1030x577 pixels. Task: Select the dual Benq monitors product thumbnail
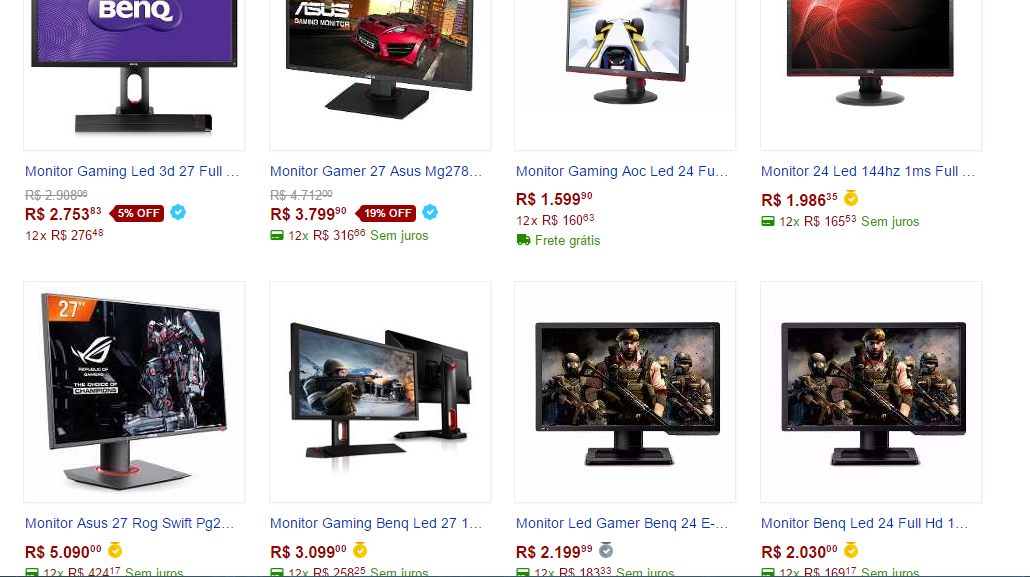[380, 392]
